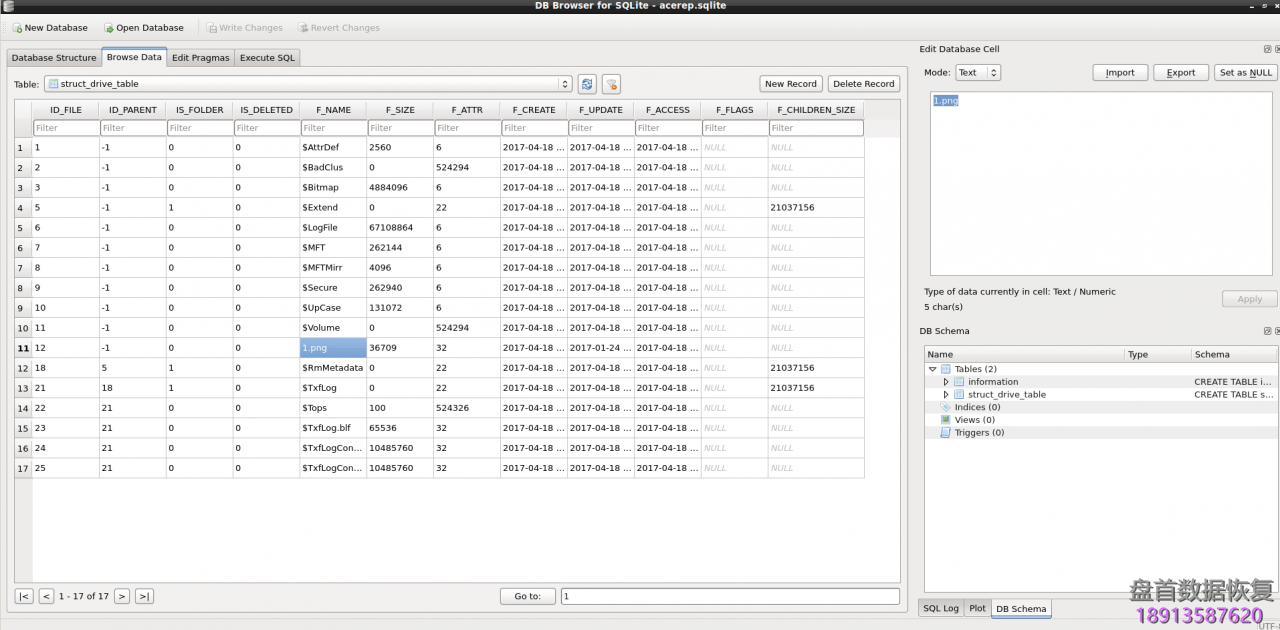Open the Execute SQL tab
1280x630 pixels.
(267, 57)
